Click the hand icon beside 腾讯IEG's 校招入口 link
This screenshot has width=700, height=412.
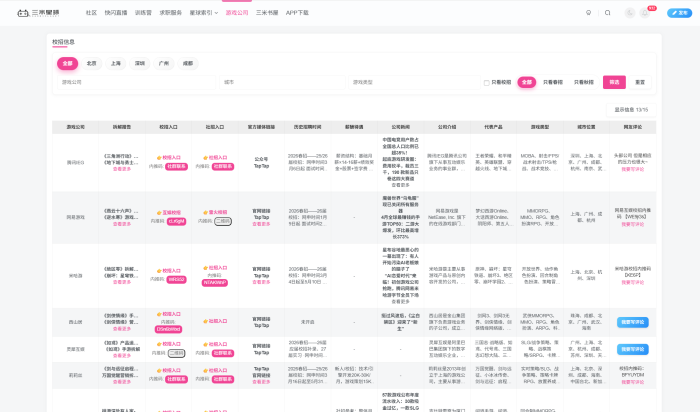(159, 158)
